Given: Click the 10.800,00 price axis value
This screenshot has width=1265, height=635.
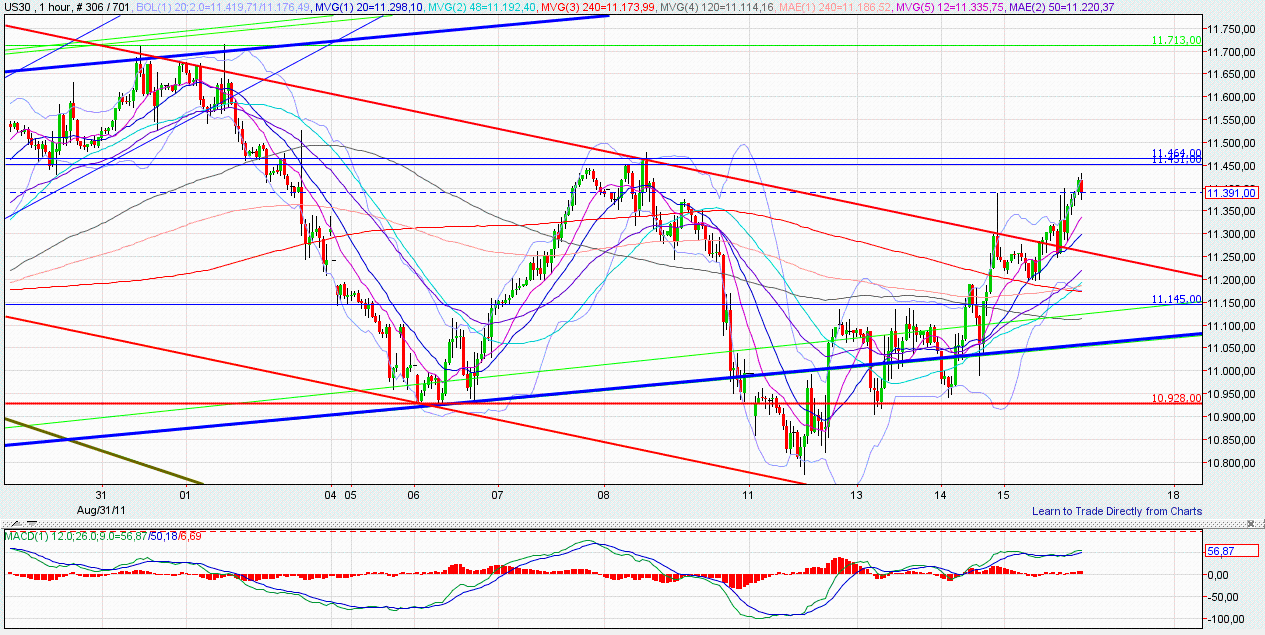Looking at the screenshot, I should [1232, 463].
